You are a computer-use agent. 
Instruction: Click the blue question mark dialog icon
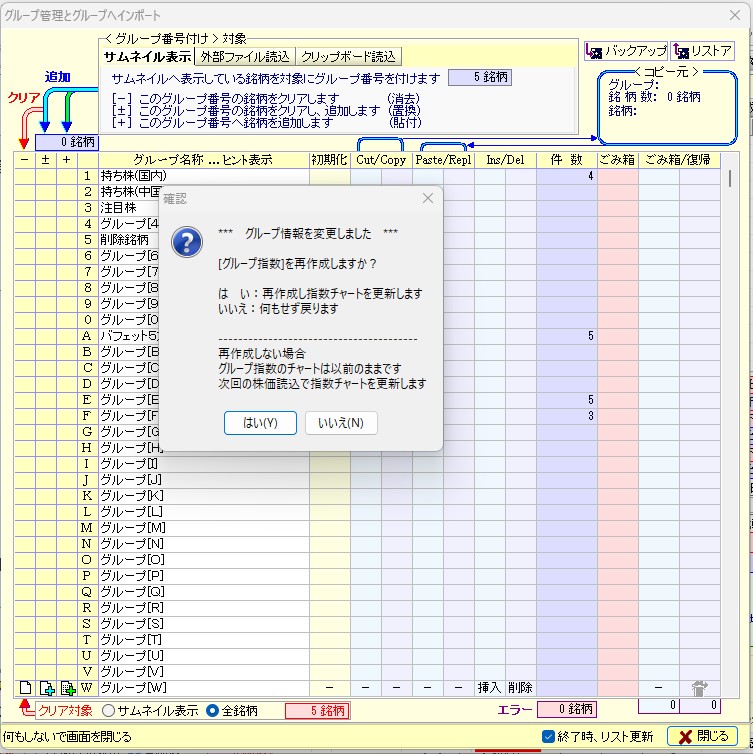[x=188, y=241]
